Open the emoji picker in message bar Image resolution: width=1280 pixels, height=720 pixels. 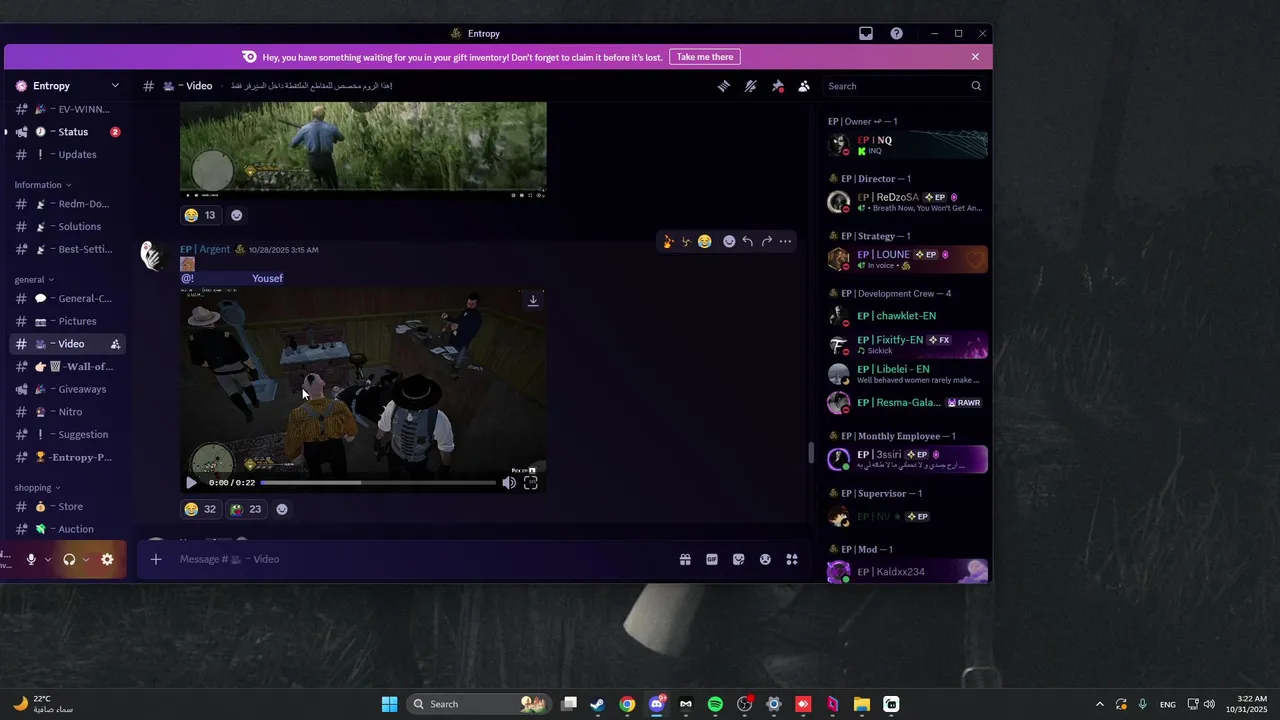click(x=765, y=560)
